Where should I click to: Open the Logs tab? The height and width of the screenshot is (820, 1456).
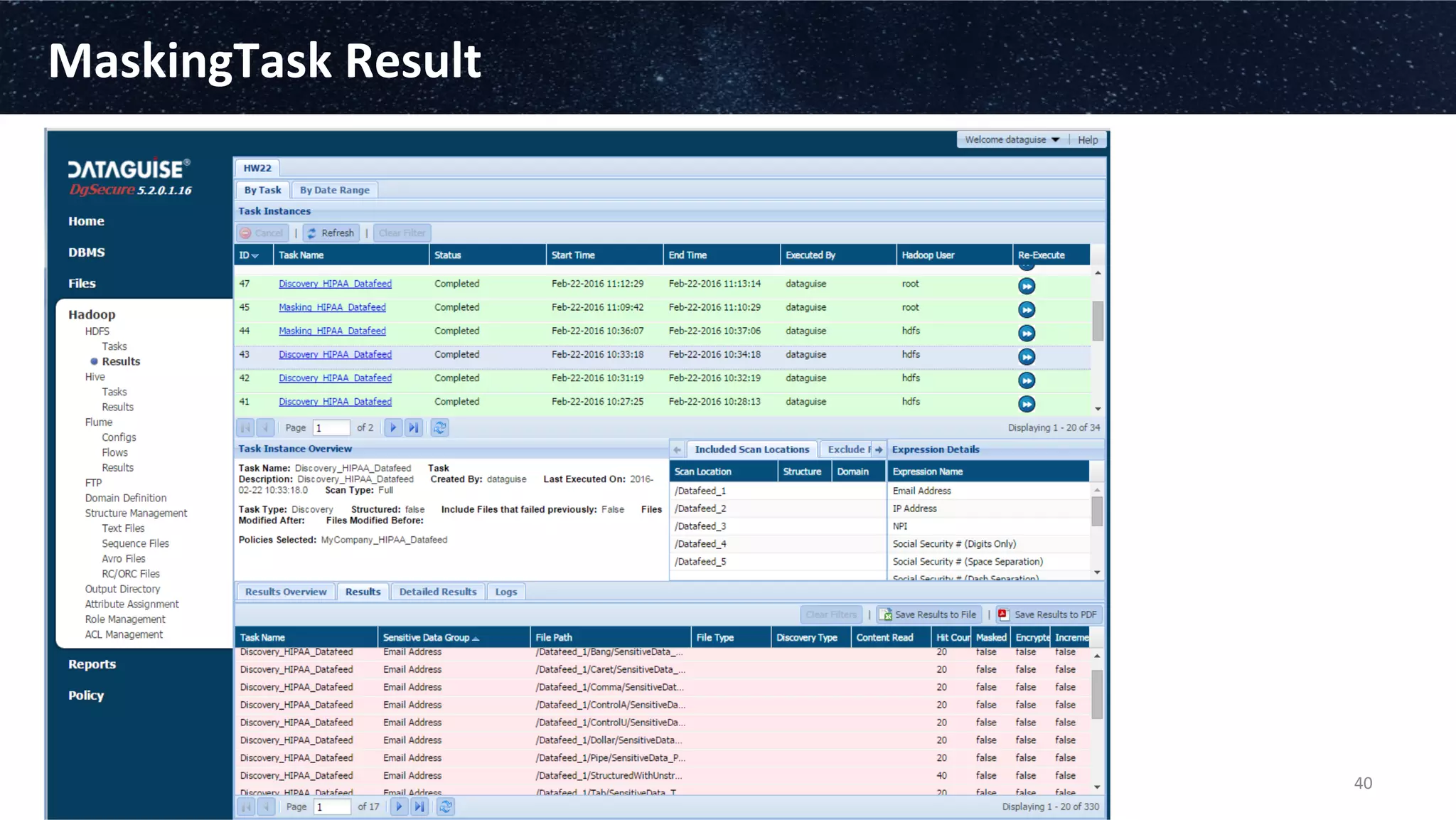(506, 592)
